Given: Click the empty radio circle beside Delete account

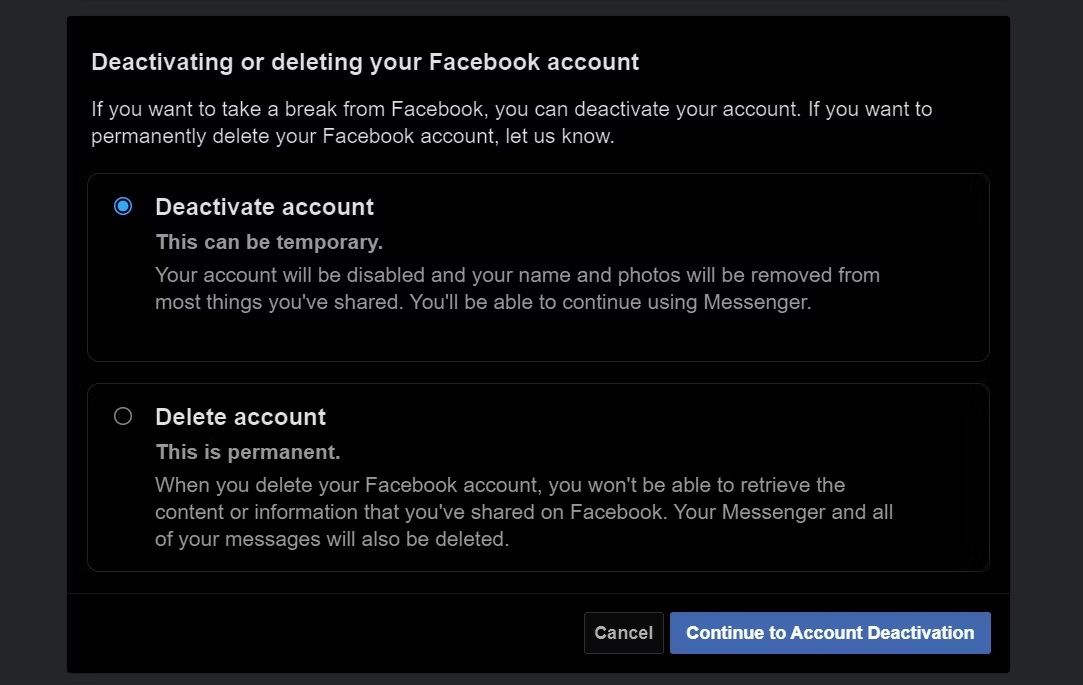Looking at the screenshot, I should pos(123,416).
